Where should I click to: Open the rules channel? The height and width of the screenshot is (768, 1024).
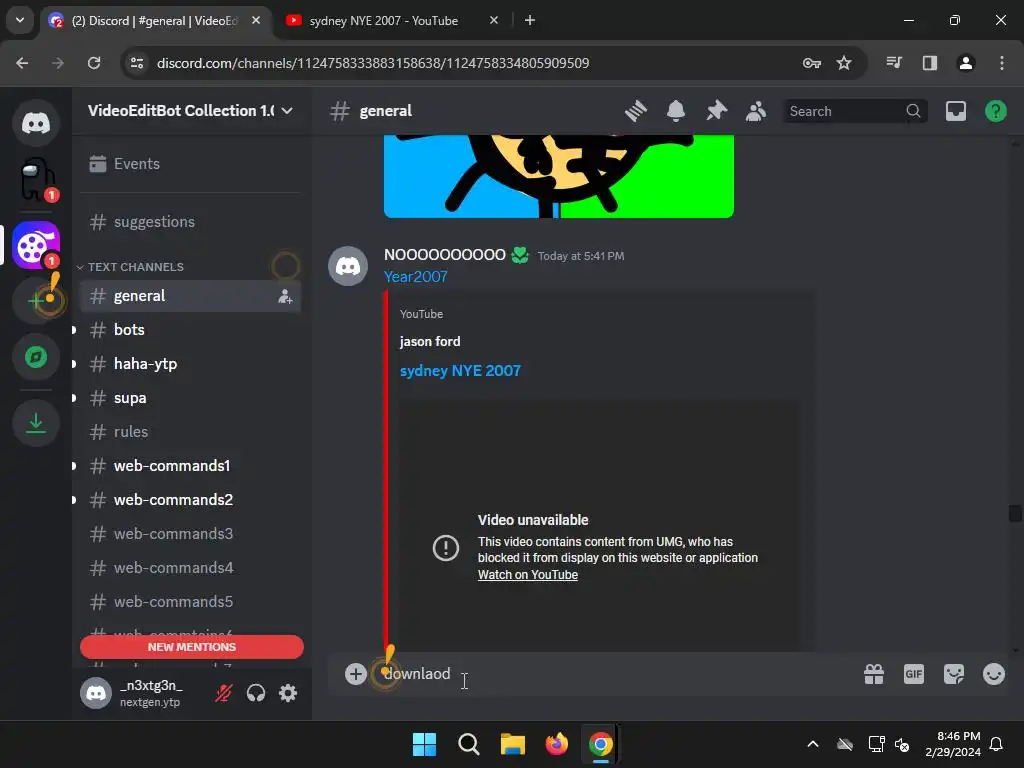pyautogui.click(x=190, y=432)
